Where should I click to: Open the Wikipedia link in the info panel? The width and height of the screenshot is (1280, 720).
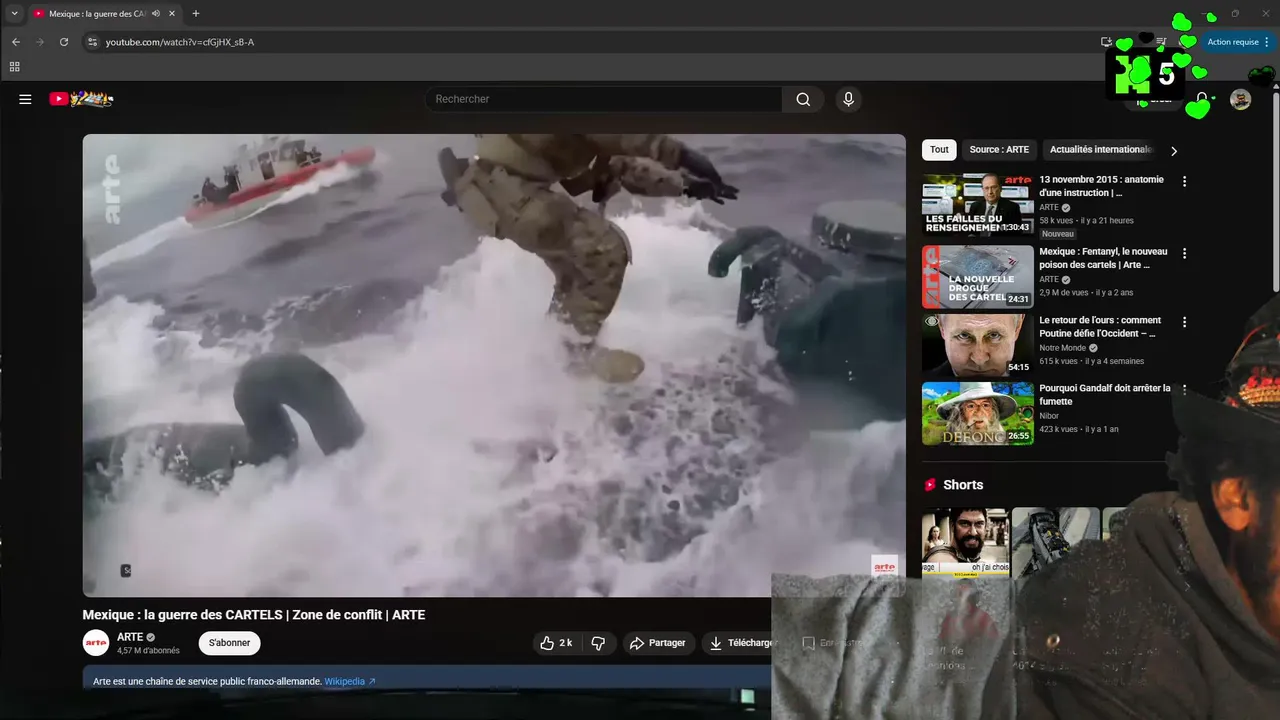click(350, 681)
